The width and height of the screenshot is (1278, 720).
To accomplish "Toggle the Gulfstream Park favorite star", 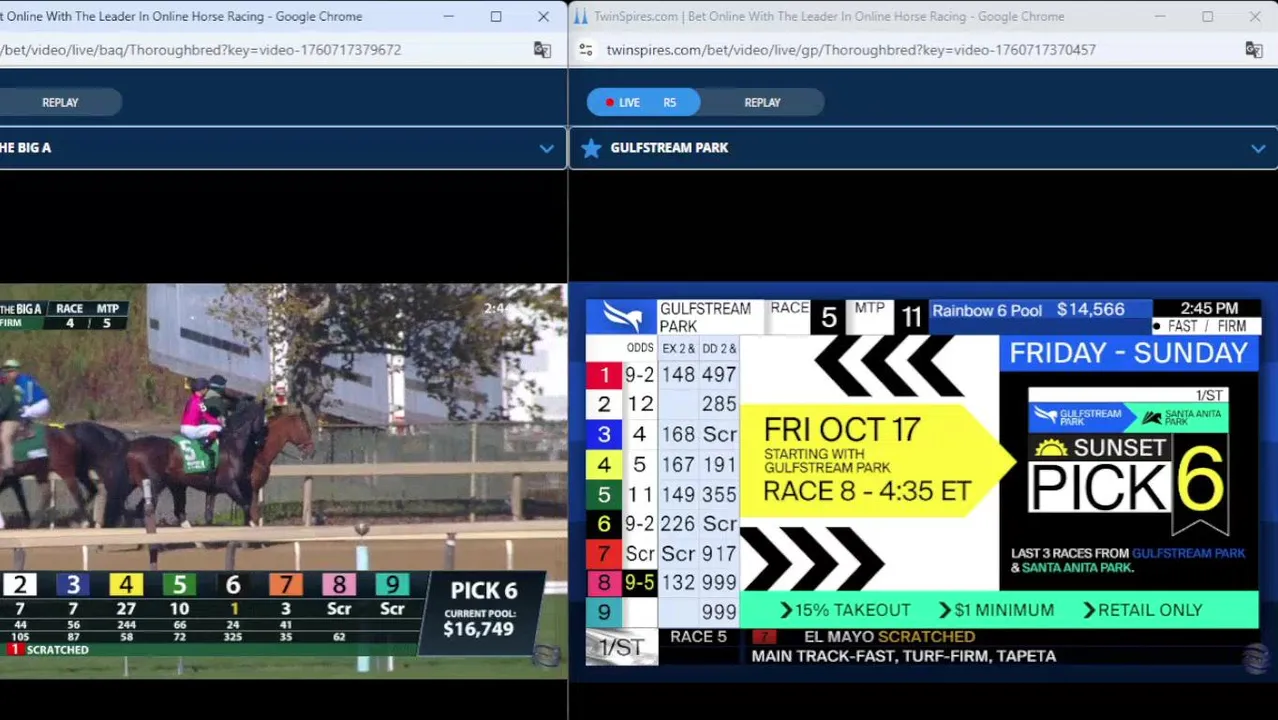I will (591, 148).
